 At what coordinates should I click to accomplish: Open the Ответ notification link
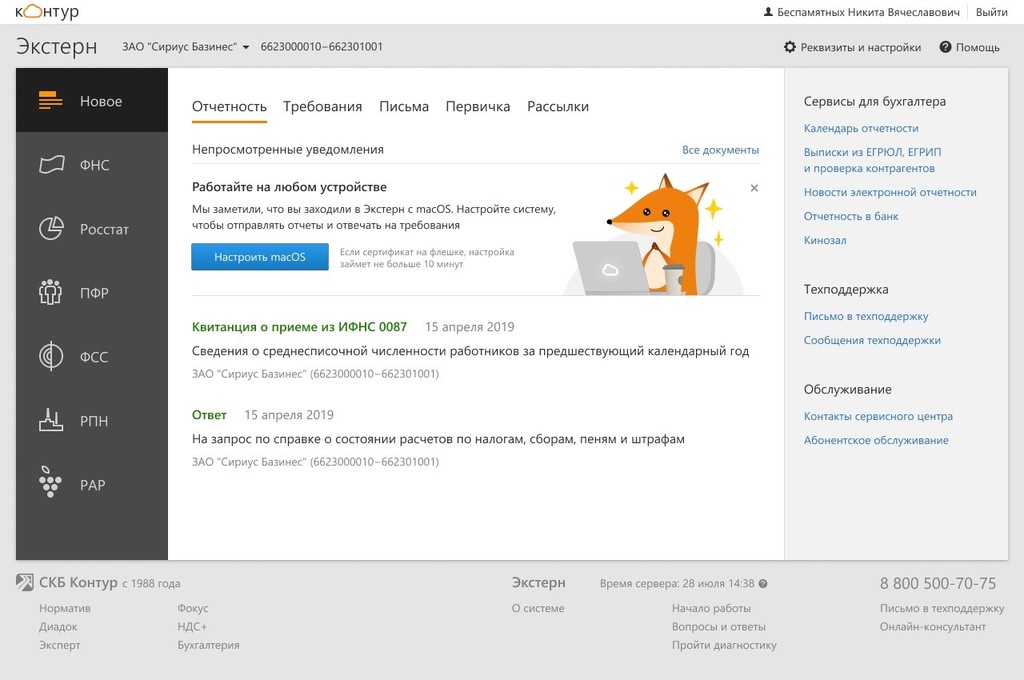pyautogui.click(x=209, y=415)
